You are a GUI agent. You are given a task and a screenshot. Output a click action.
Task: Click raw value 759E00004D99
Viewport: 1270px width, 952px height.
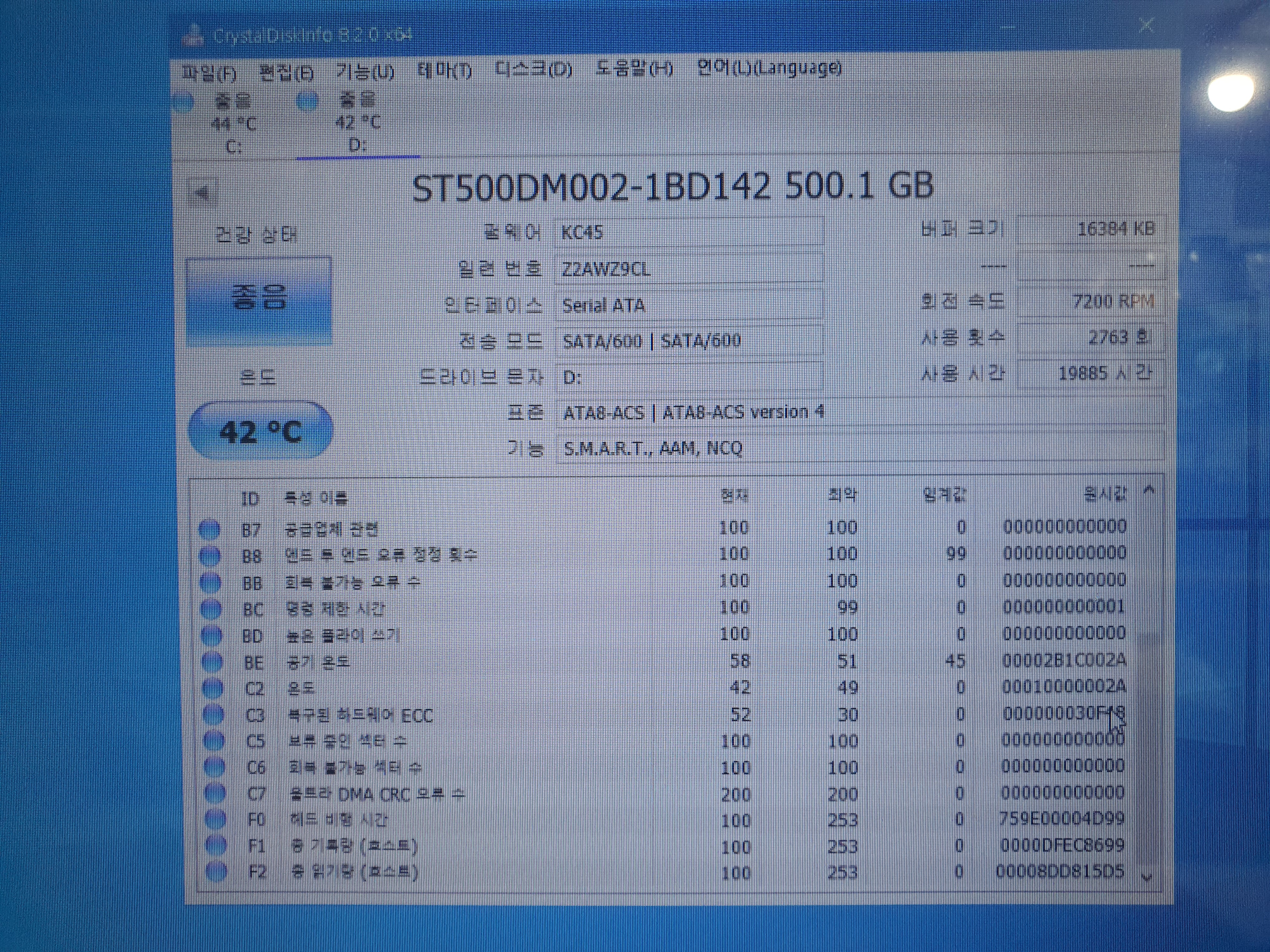coord(1061,819)
